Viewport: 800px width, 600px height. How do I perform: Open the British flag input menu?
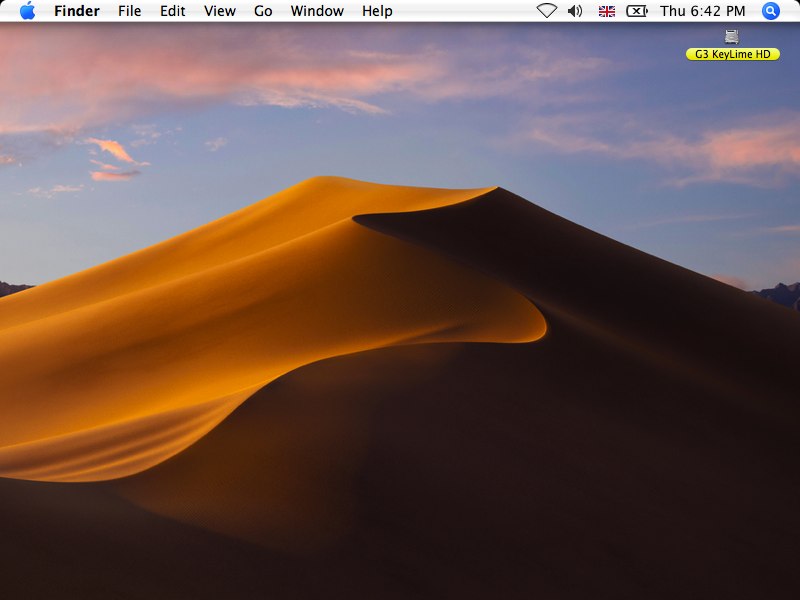tap(607, 11)
